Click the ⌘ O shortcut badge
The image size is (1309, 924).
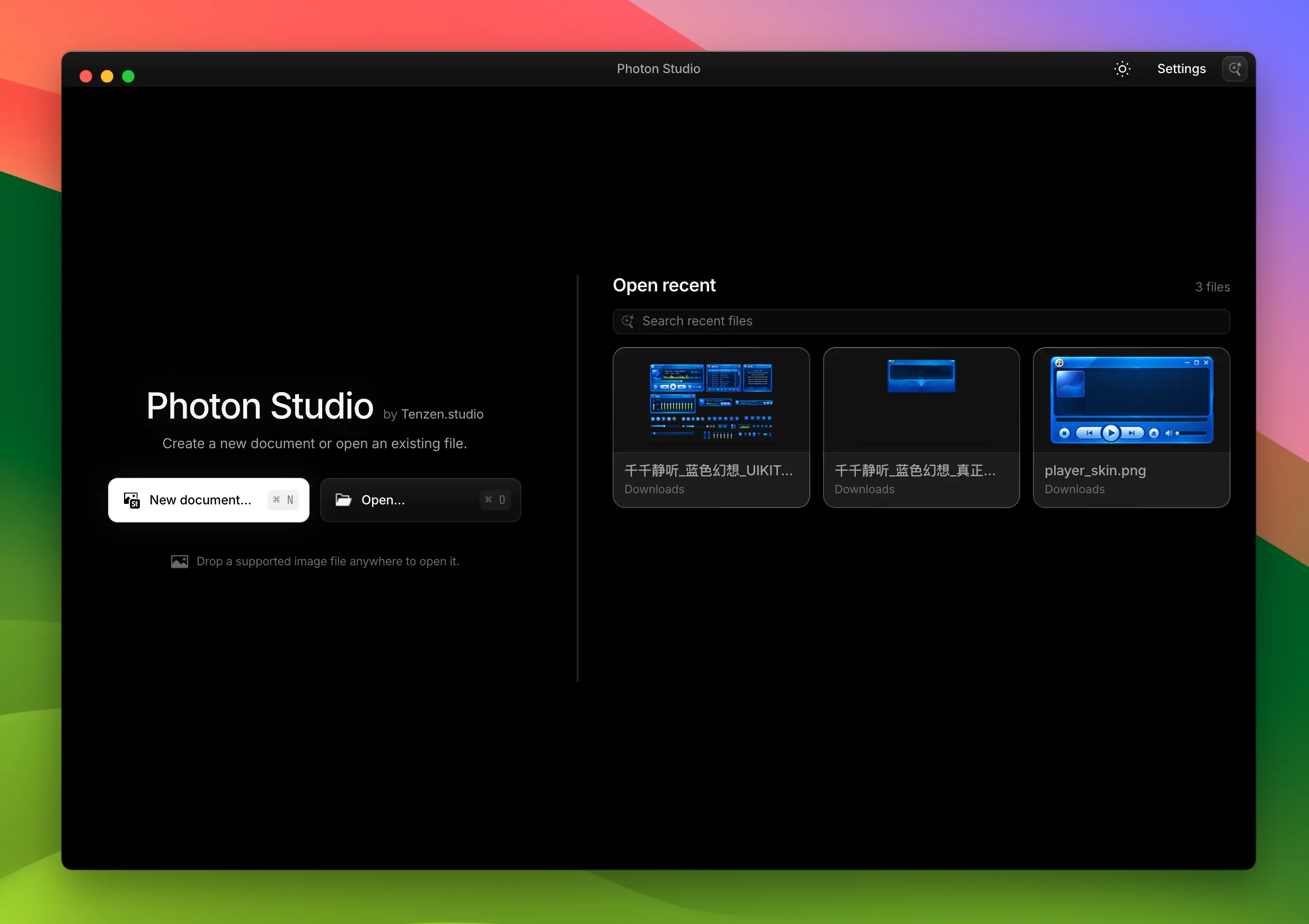[x=495, y=500]
